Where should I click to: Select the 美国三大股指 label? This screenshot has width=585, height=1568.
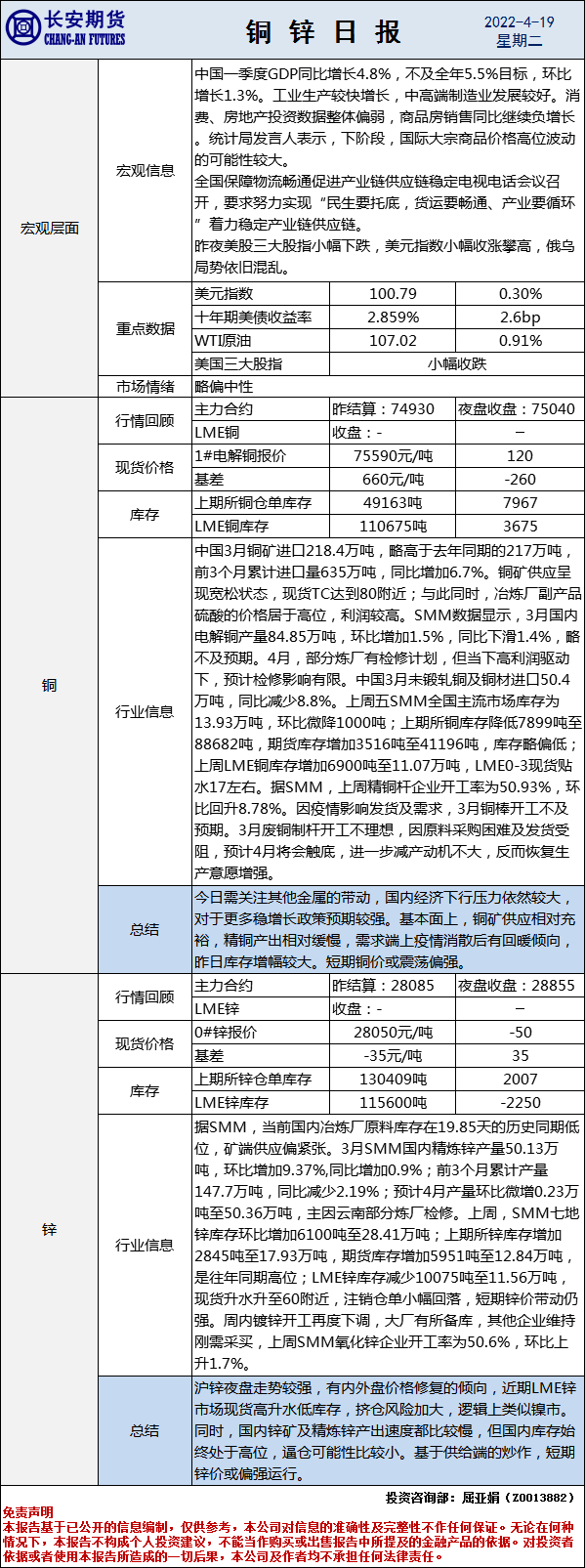click(238, 363)
